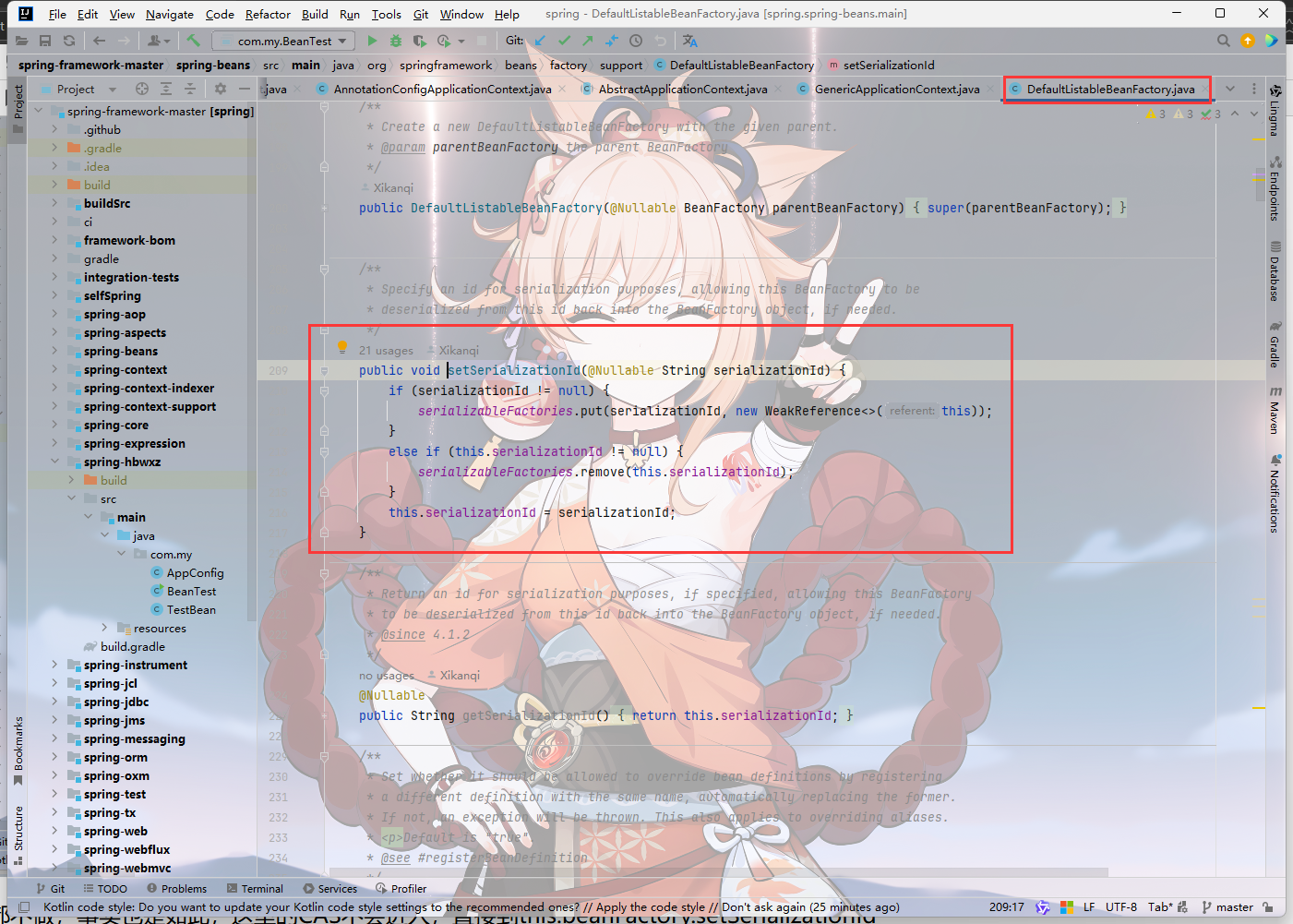
Task: Click the UTF-8 encoding indicator
Action: tap(1121, 907)
